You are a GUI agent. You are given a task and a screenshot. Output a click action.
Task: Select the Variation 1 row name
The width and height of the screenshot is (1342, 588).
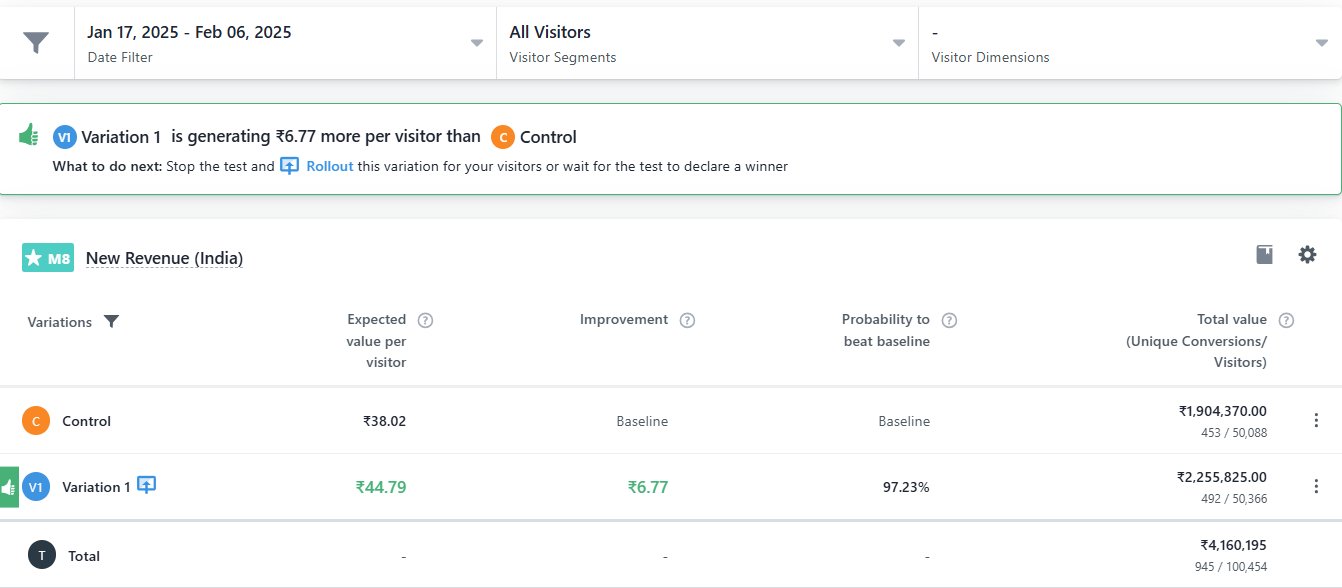[96, 487]
